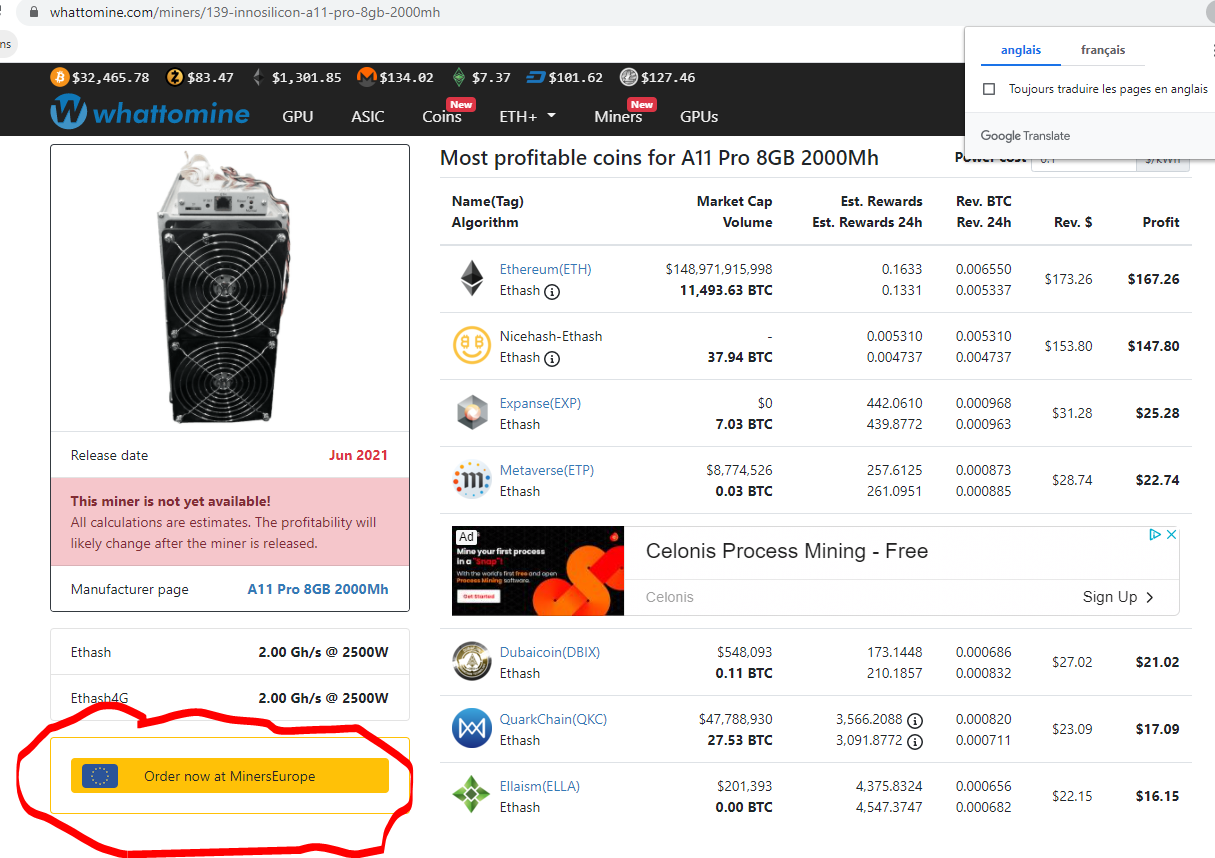
Task: Open the Miners section in the navigation
Action: 616,117
